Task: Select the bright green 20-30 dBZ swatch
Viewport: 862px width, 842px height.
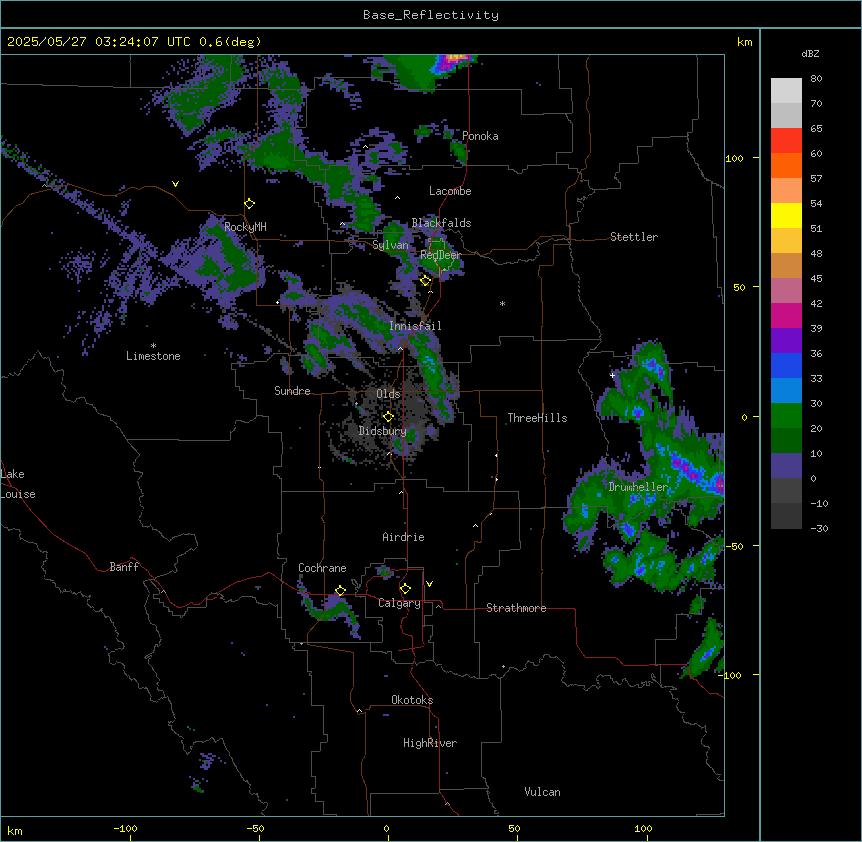Action: pyautogui.click(x=786, y=416)
